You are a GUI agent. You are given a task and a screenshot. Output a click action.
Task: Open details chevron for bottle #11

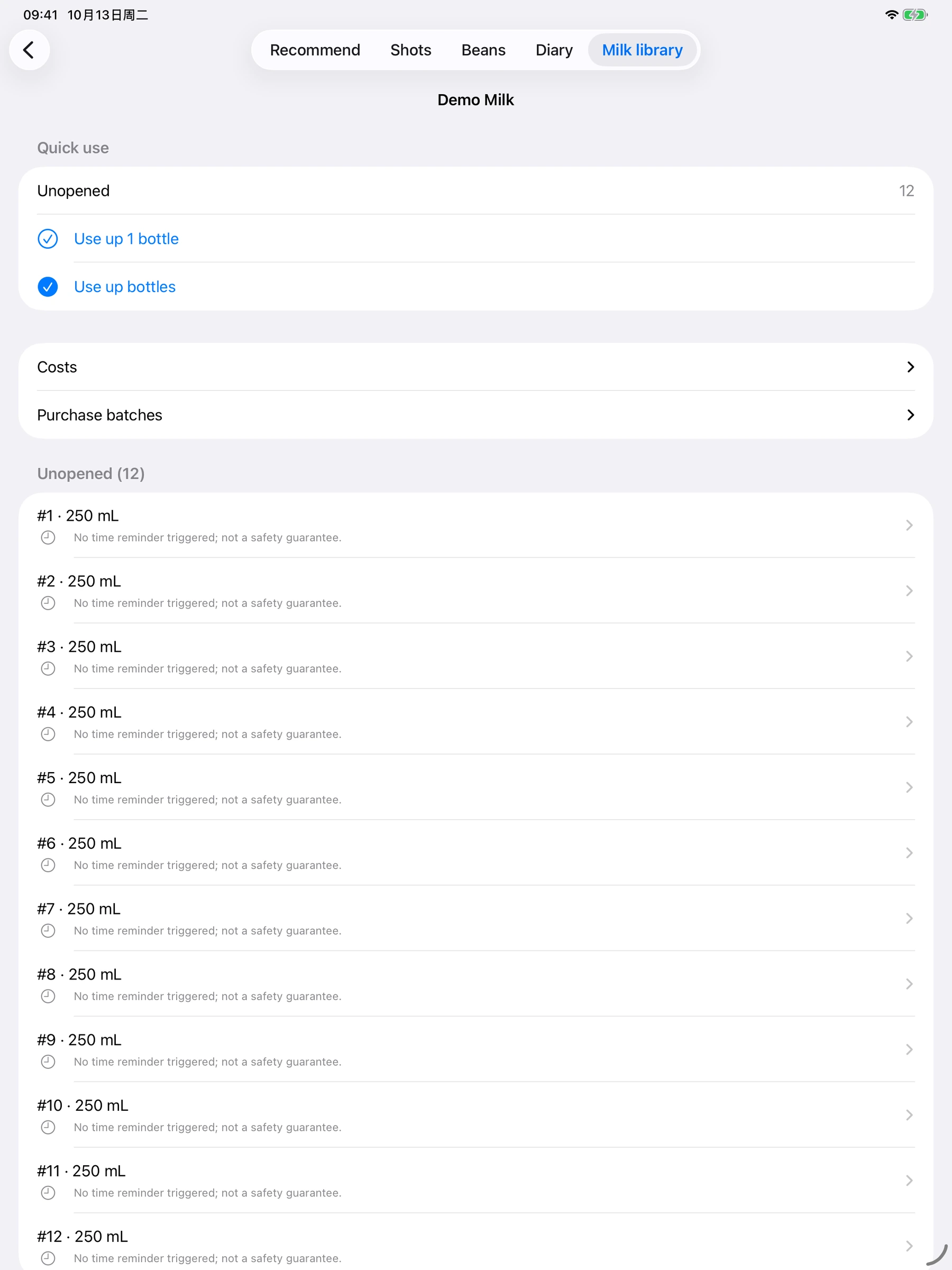tap(909, 1180)
